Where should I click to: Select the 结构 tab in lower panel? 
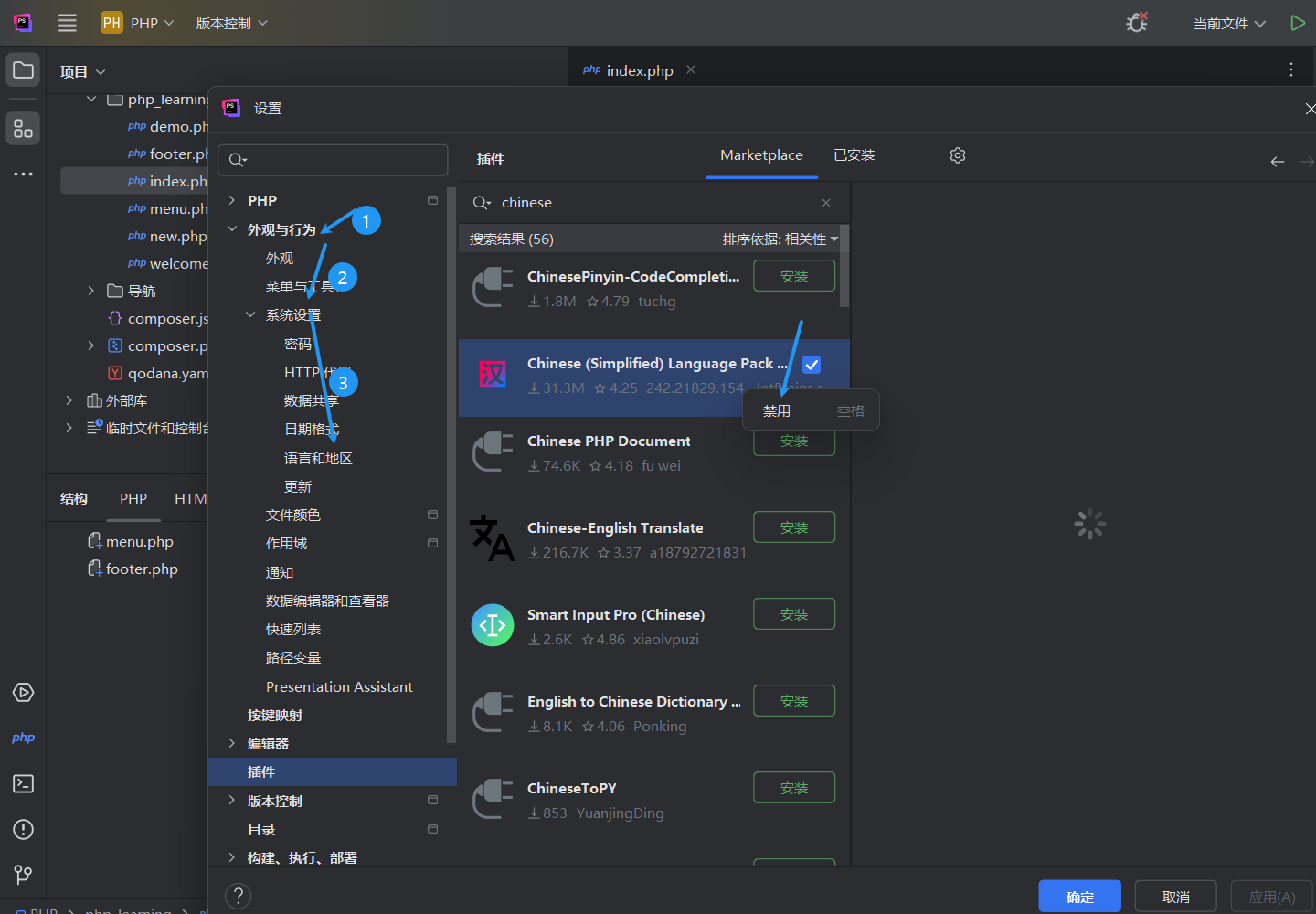coord(74,498)
